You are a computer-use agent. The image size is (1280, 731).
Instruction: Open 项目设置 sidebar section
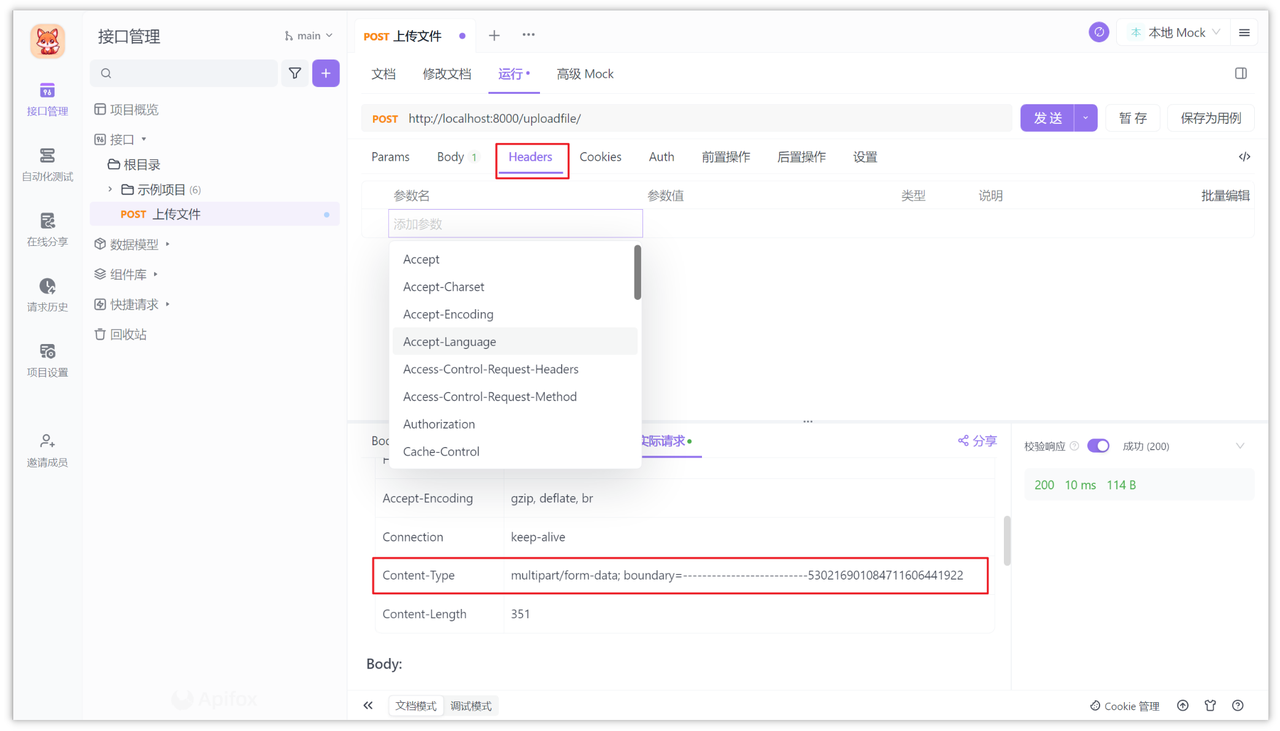[x=47, y=360]
